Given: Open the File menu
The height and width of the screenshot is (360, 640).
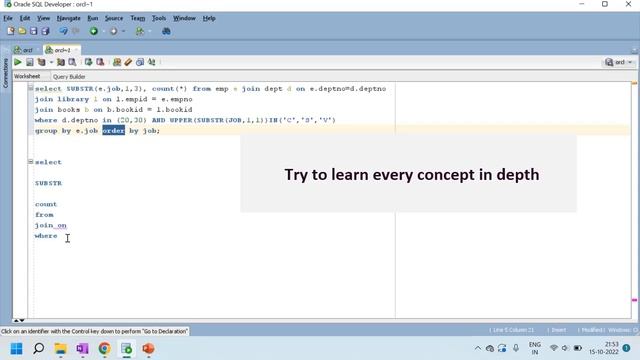Looking at the screenshot, I should point(8,18).
